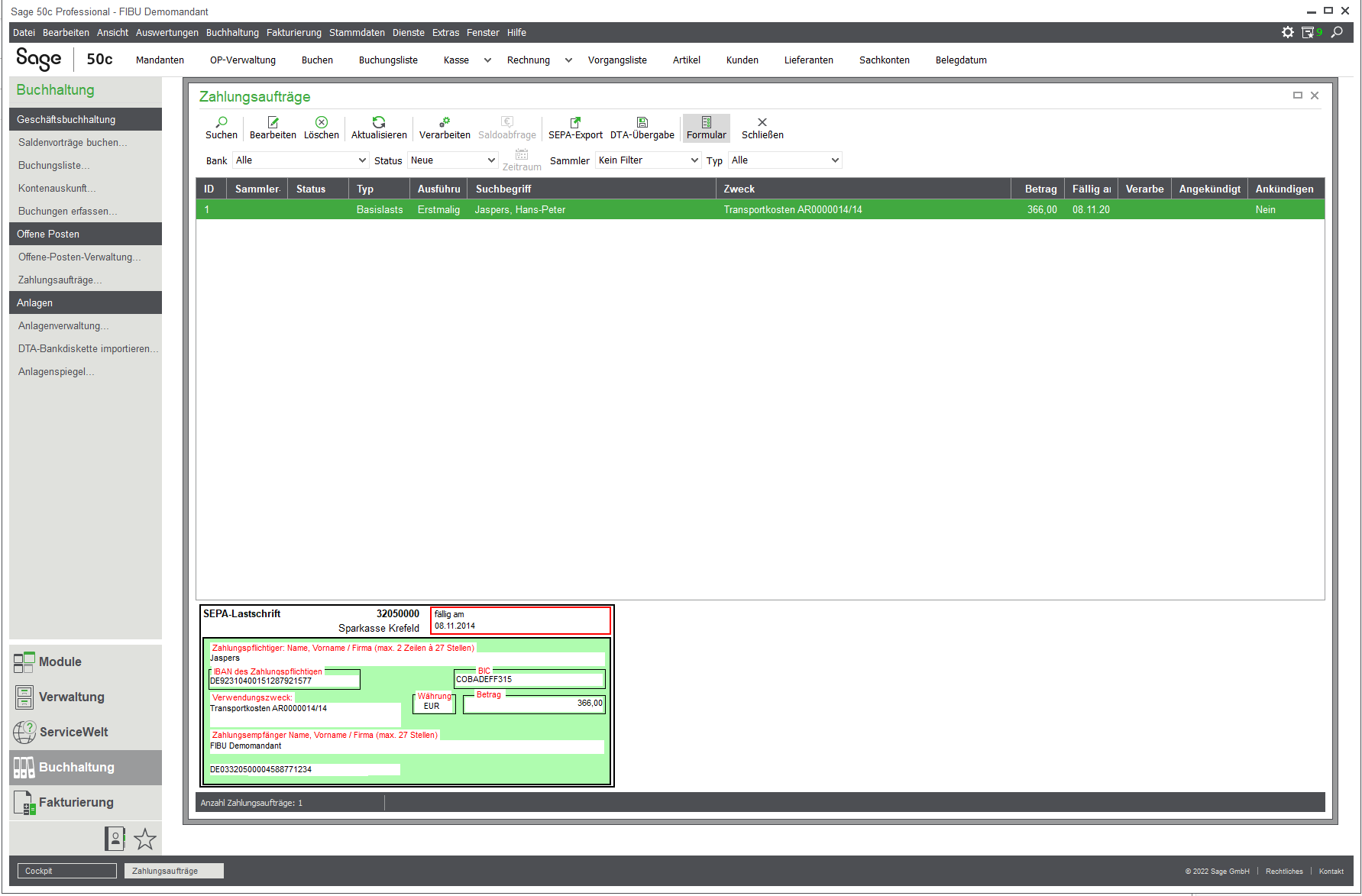Screen dimensions: 1362x896
Task: Toggle the Formular view button
Action: click(706, 128)
